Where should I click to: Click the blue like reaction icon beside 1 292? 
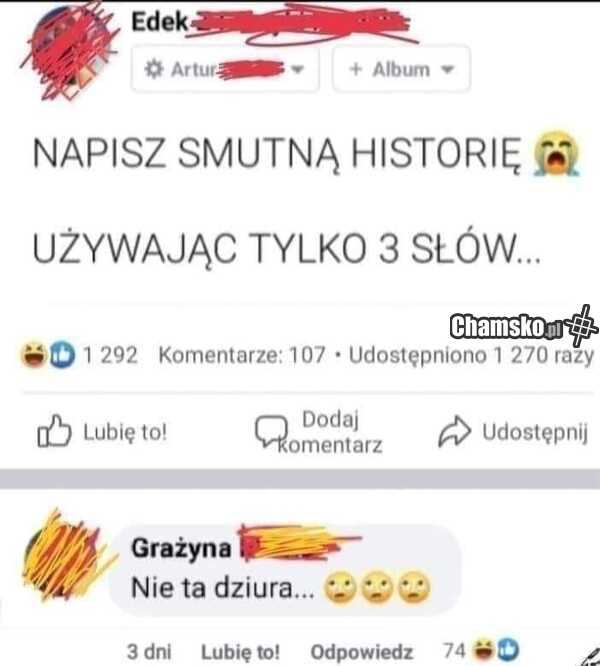click(62, 354)
